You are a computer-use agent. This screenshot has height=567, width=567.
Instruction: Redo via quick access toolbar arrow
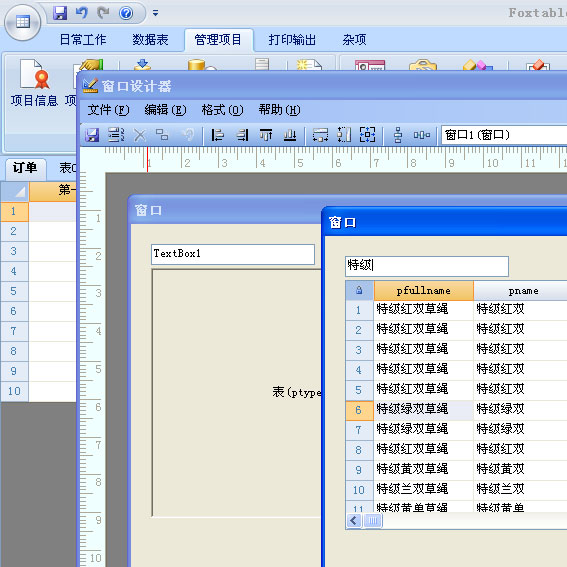(103, 13)
